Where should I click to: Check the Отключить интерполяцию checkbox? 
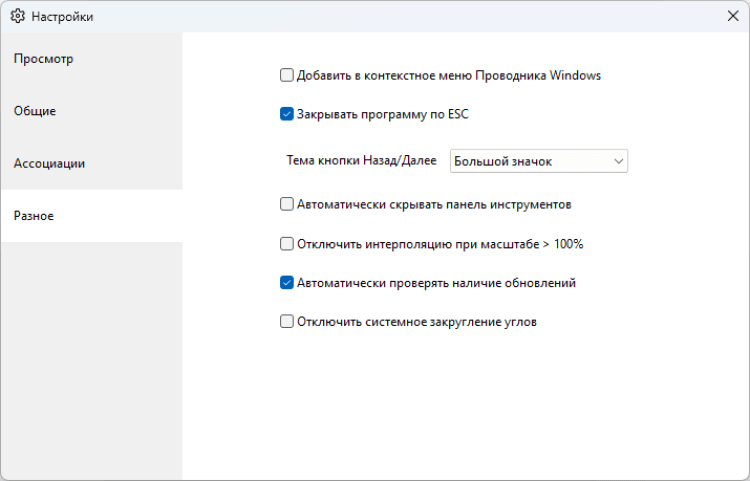pyautogui.click(x=287, y=244)
